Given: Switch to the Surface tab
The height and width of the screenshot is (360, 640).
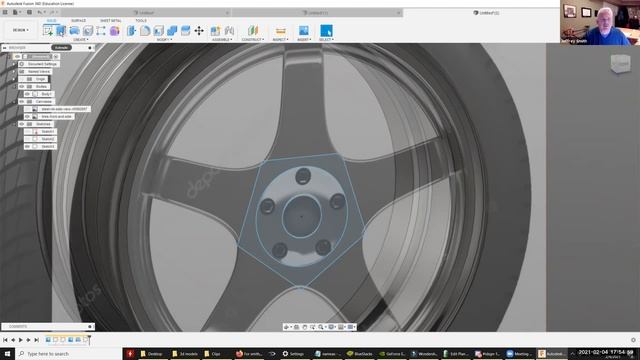Looking at the screenshot, I should coord(79,20).
